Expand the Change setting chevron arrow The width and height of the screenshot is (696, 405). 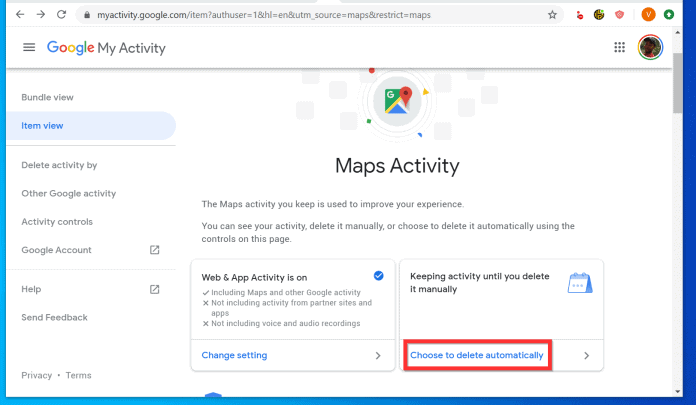tap(377, 355)
